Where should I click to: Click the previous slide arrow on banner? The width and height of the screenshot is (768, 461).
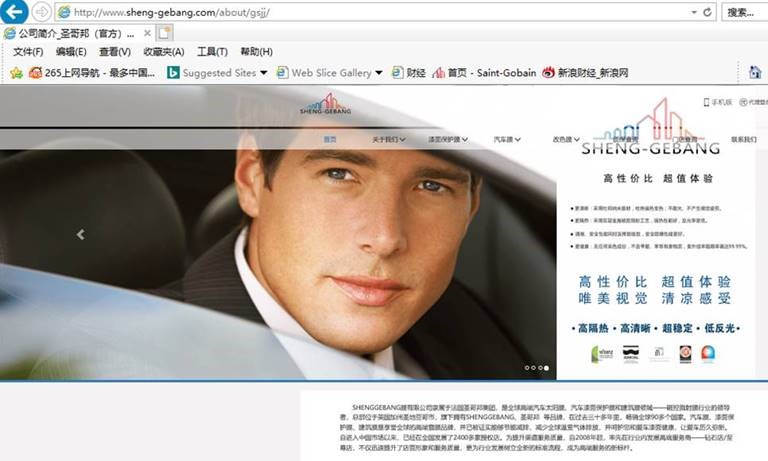(x=81, y=235)
